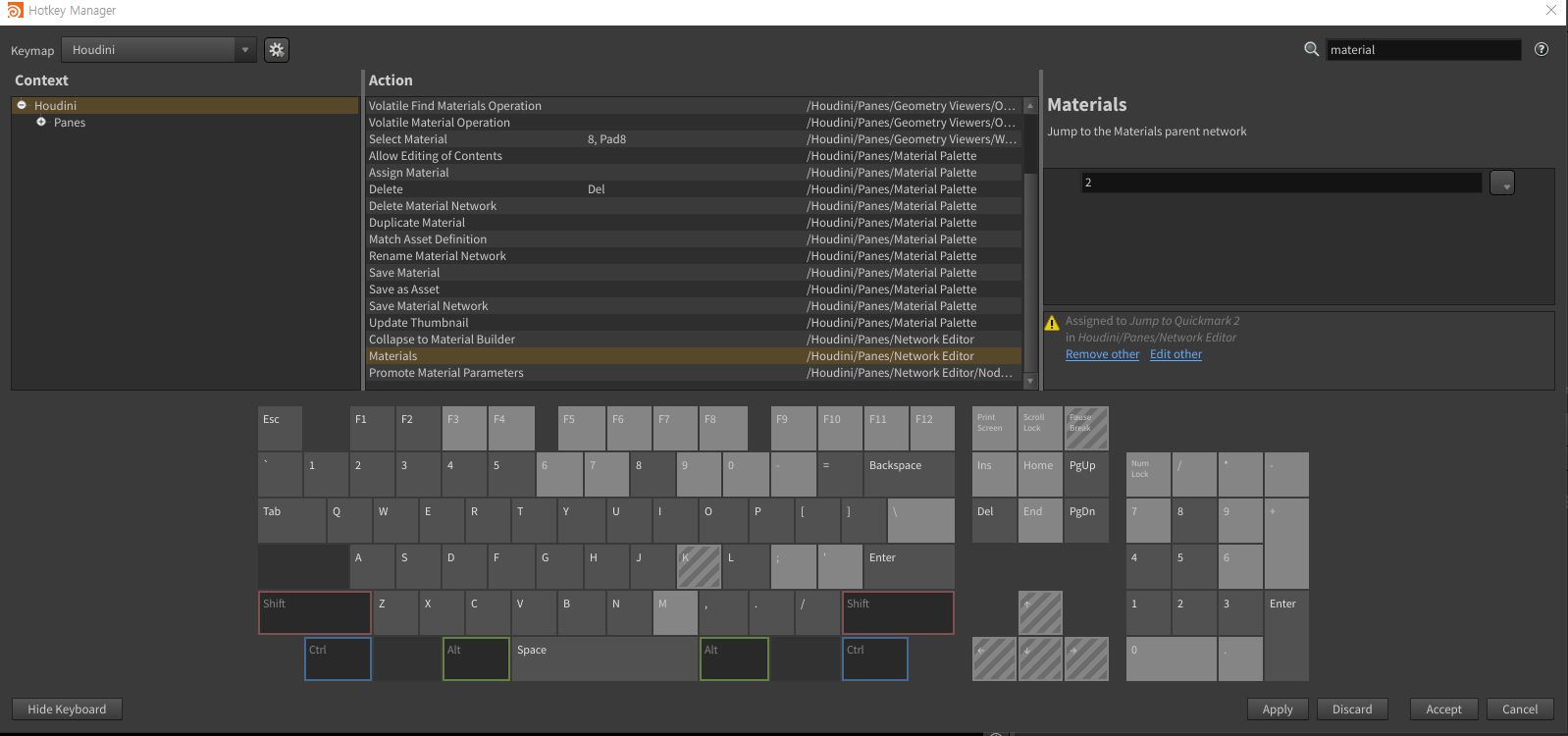Select the Delete action row
The image size is (1568, 736).
tap(694, 189)
